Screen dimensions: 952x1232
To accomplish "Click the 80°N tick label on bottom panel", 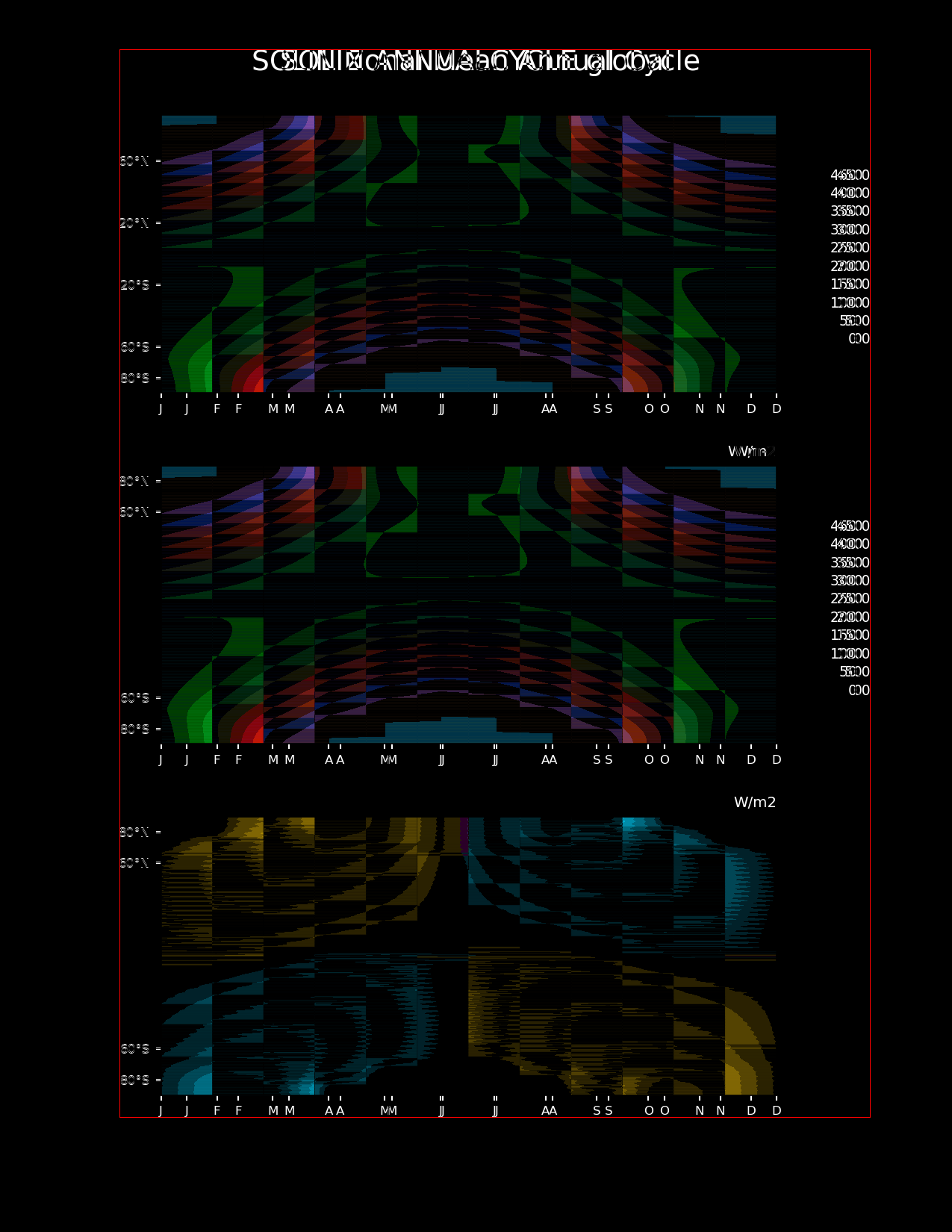I will [134, 833].
